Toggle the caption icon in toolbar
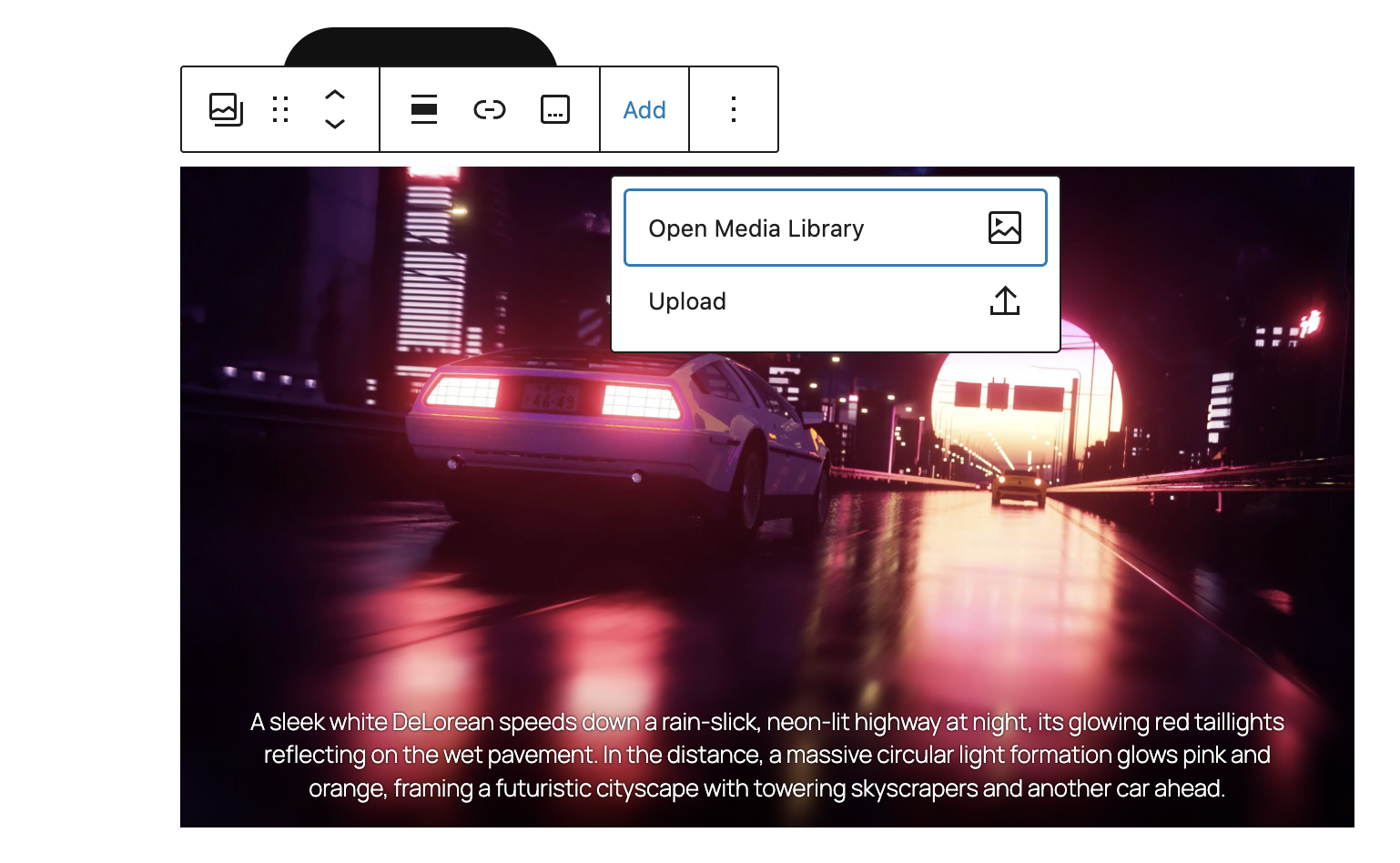Screen dimensions: 1400x863 tap(555, 109)
